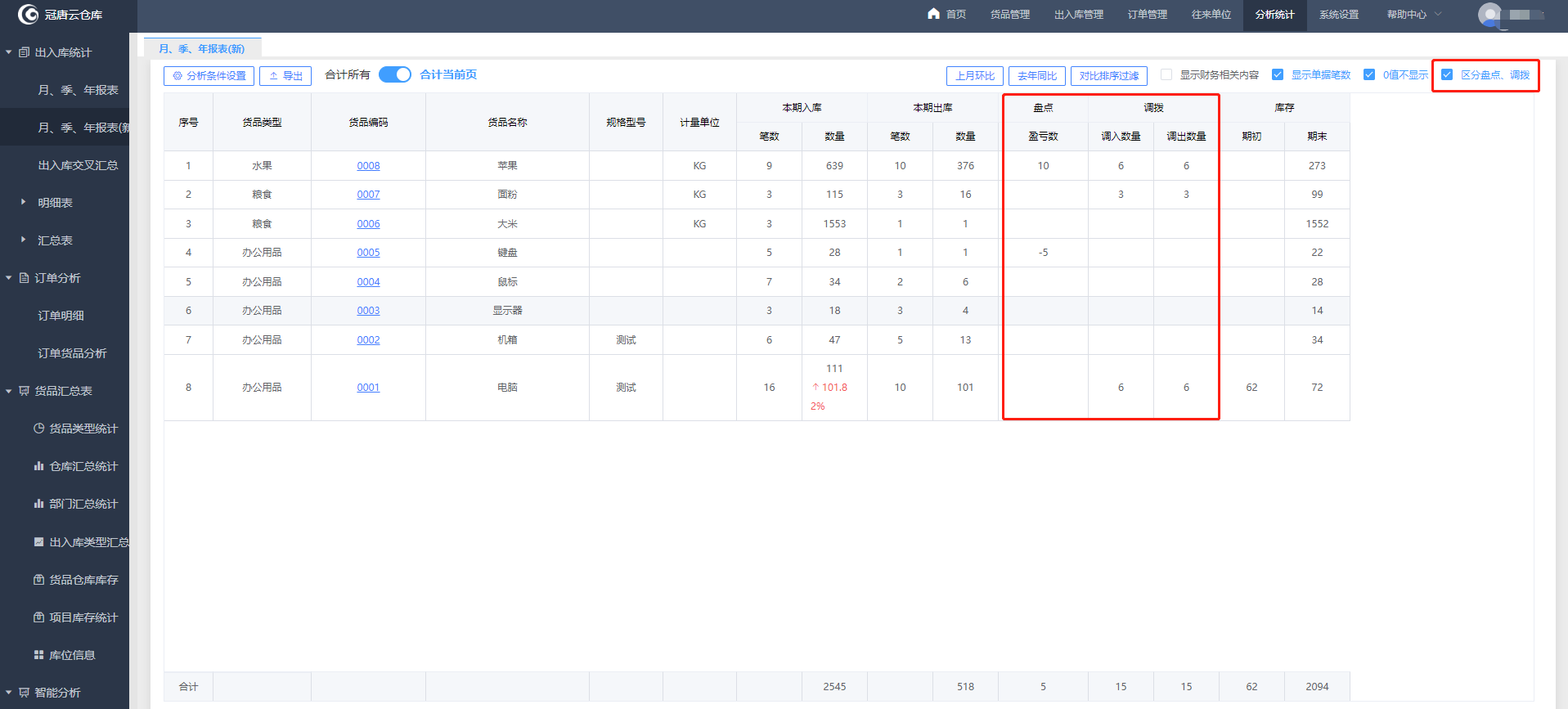Click the 显示器 product name cell
This screenshot has height=709, width=1568.
pos(507,311)
